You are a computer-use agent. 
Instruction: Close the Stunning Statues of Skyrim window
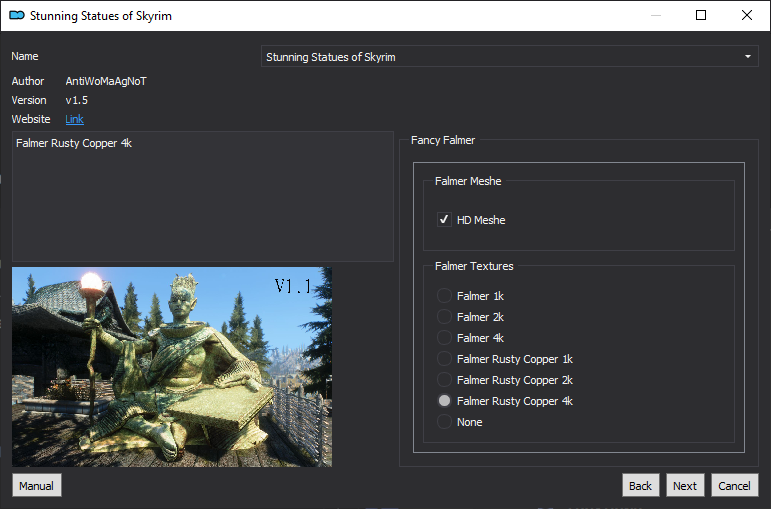tap(746, 15)
